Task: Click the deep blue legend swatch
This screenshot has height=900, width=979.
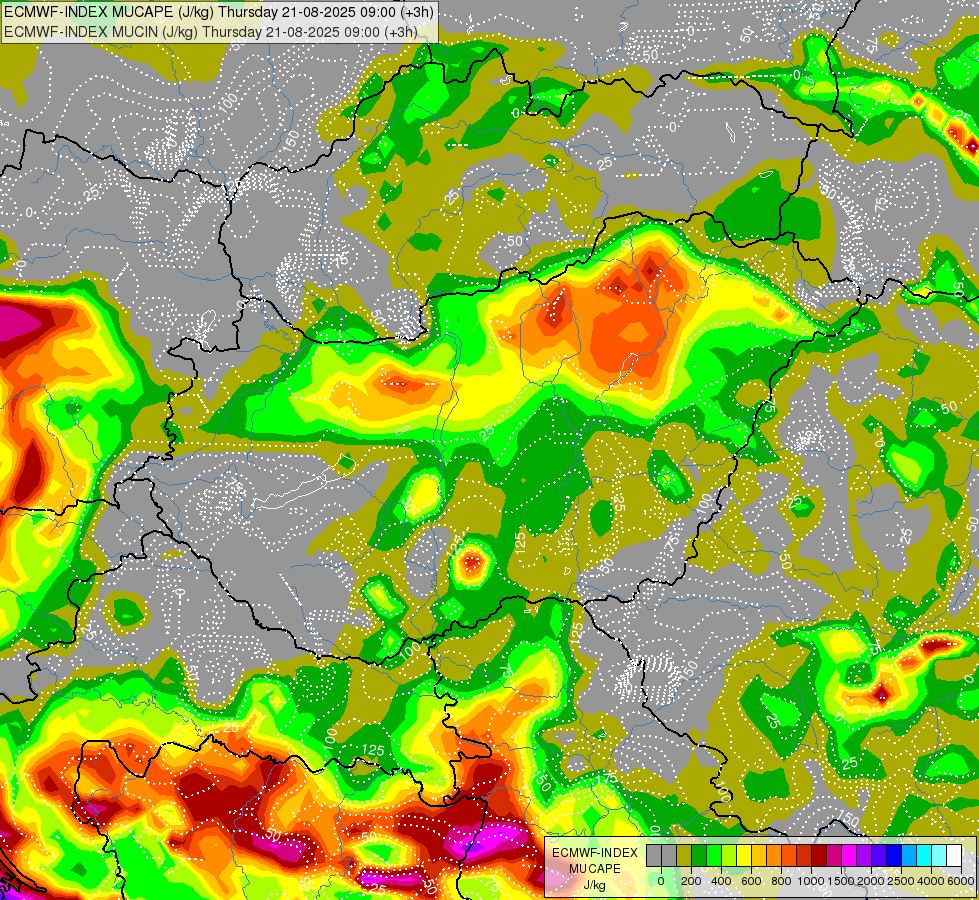Action: coord(895,855)
